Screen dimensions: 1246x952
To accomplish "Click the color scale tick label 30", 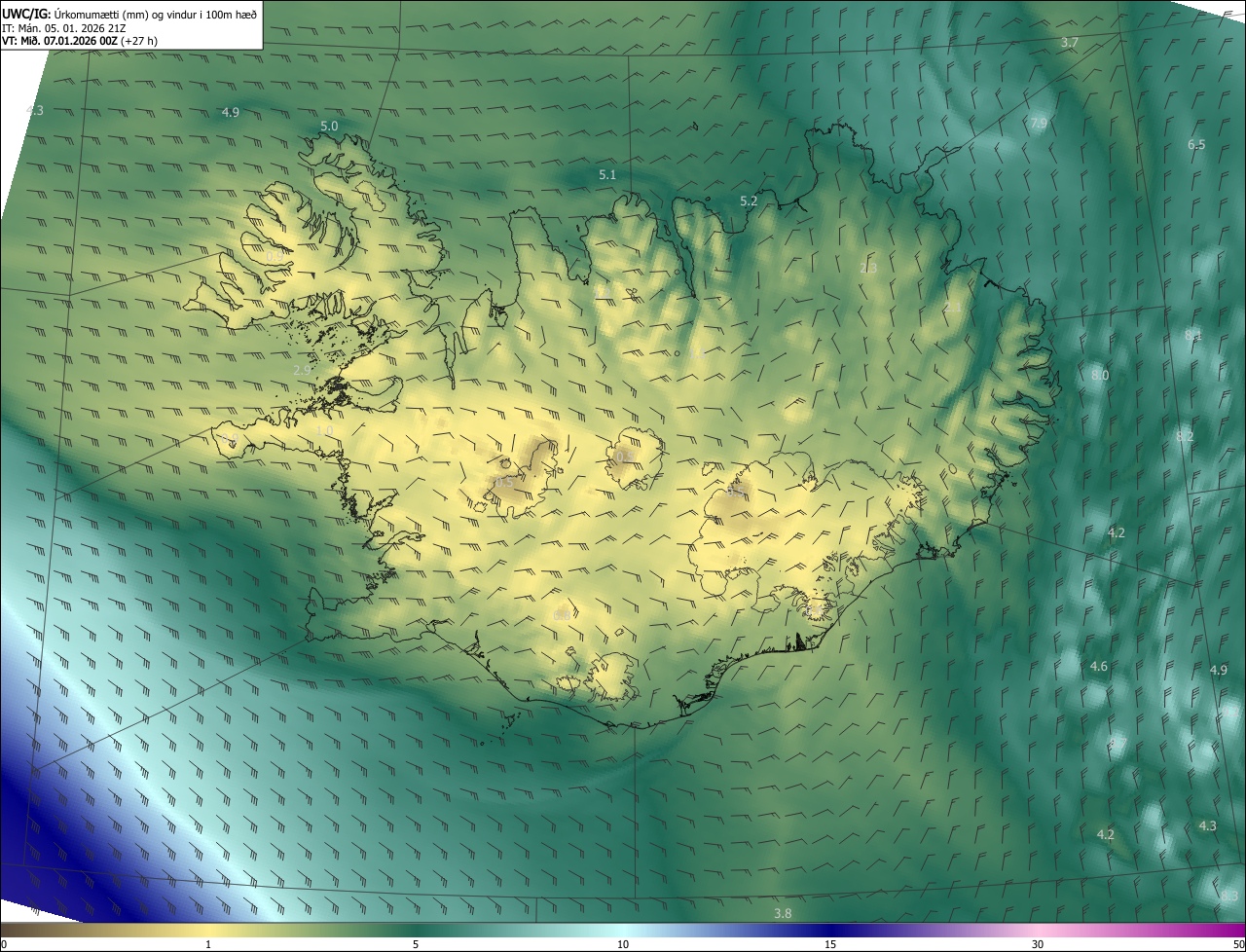I will click(1038, 944).
